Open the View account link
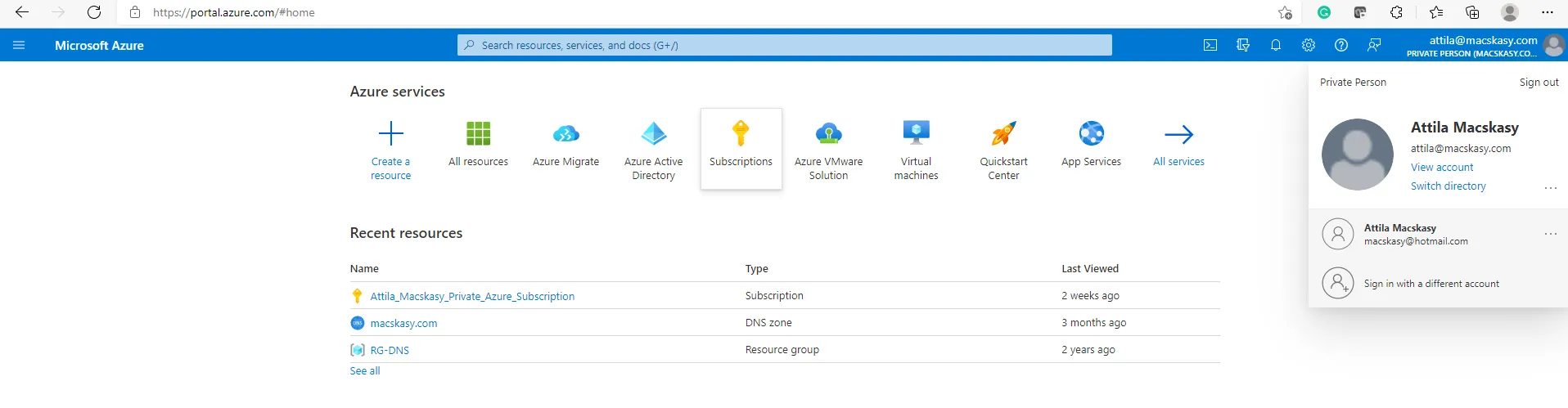Image resolution: width=1568 pixels, height=408 pixels. pos(1442,168)
